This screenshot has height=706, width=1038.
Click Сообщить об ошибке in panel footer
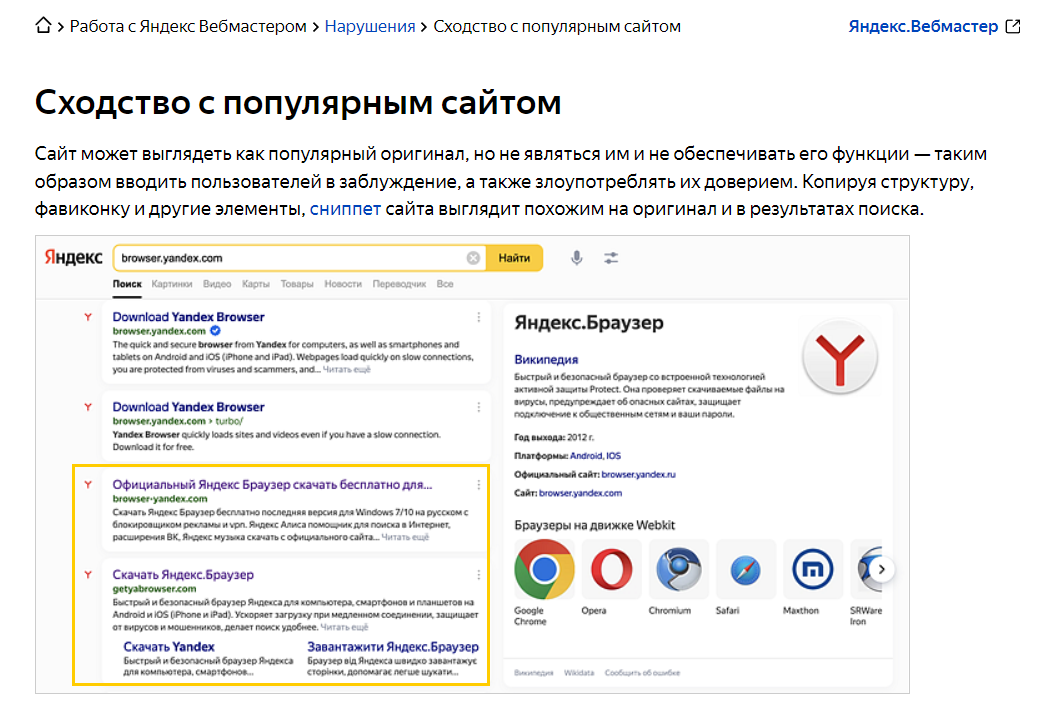642,673
